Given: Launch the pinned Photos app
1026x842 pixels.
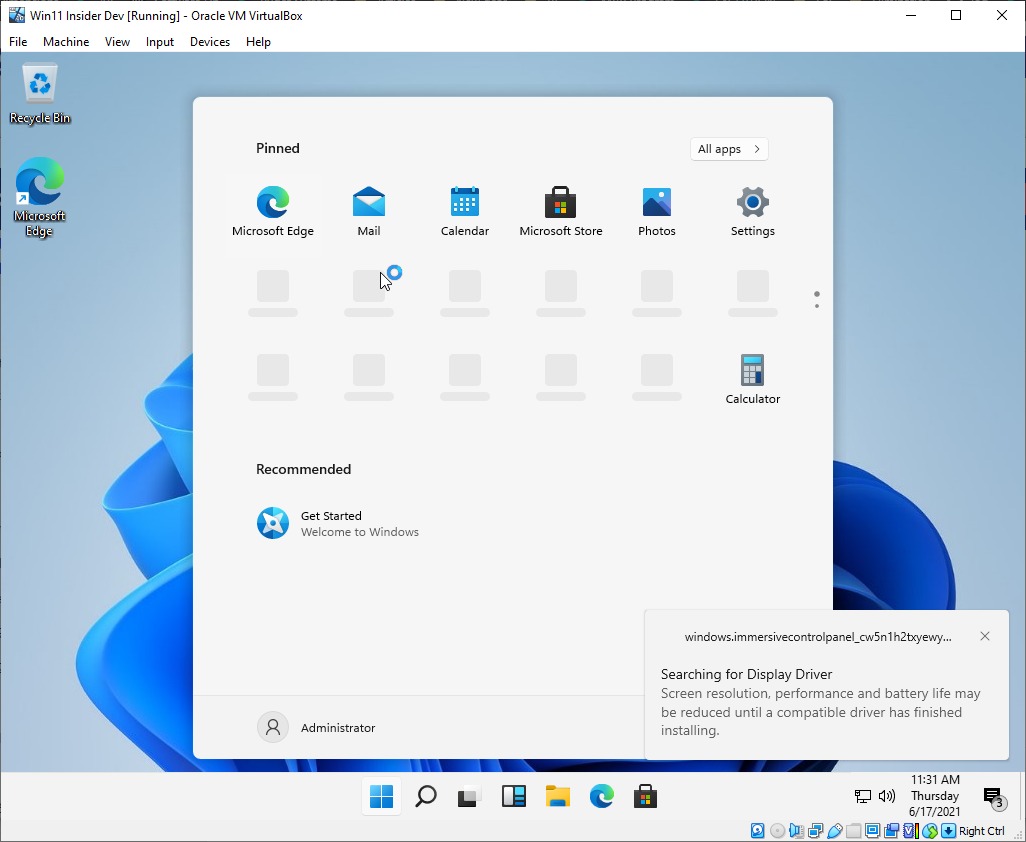Looking at the screenshot, I should tap(656, 211).
